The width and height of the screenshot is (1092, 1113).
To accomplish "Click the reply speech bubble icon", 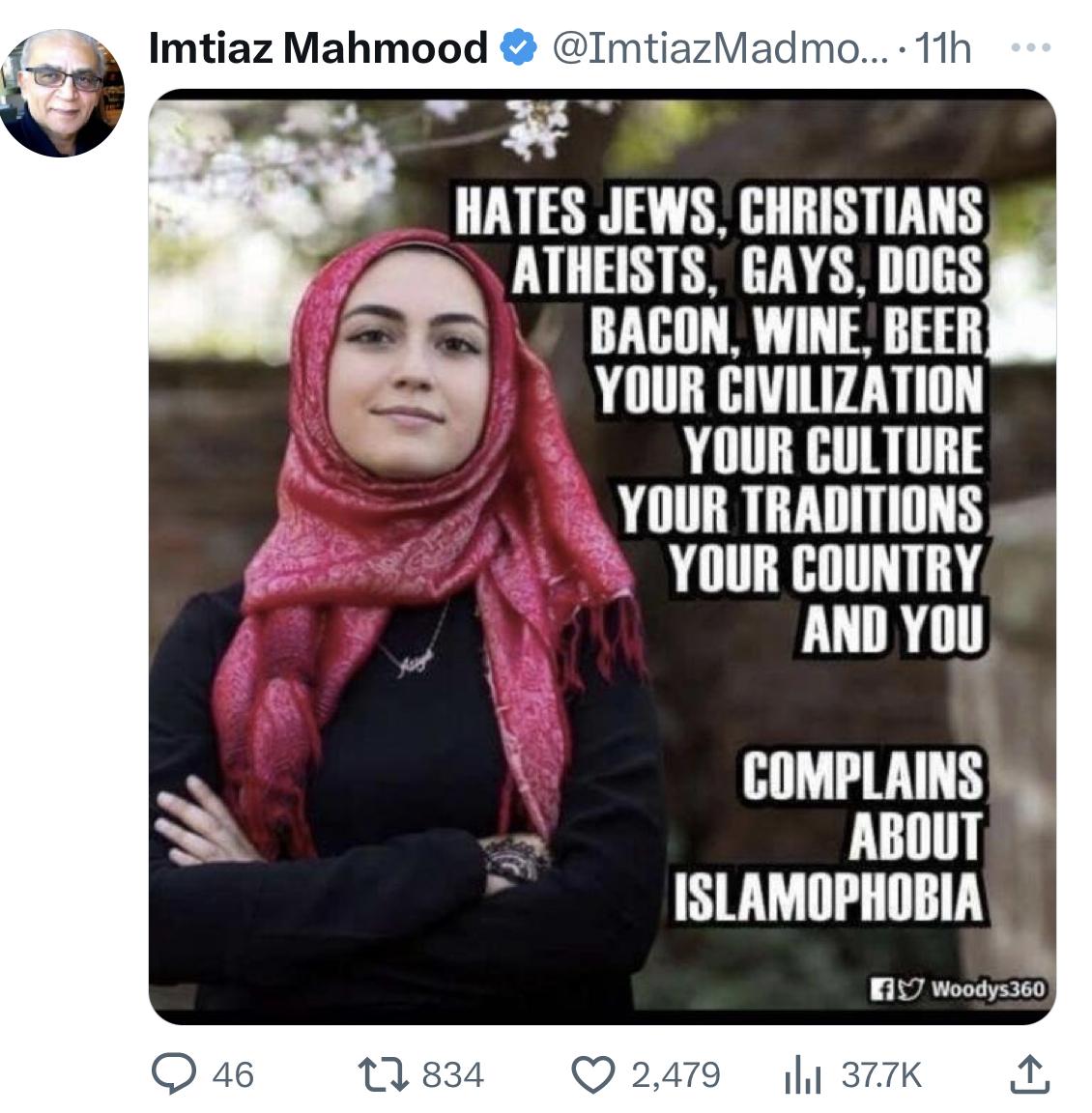I will click(x=174, y=1074).
